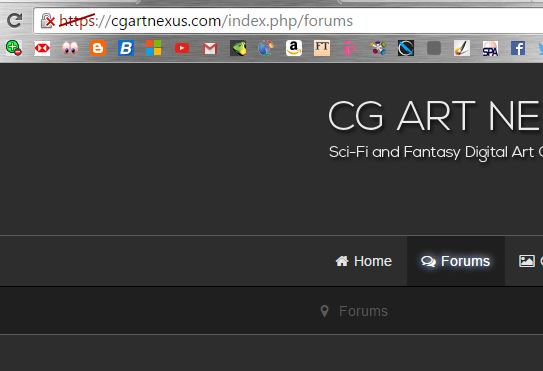Open the pink eyes bookmark
Image resolution: width=543 pixels, height=371 pixels.
click(70, 48)
